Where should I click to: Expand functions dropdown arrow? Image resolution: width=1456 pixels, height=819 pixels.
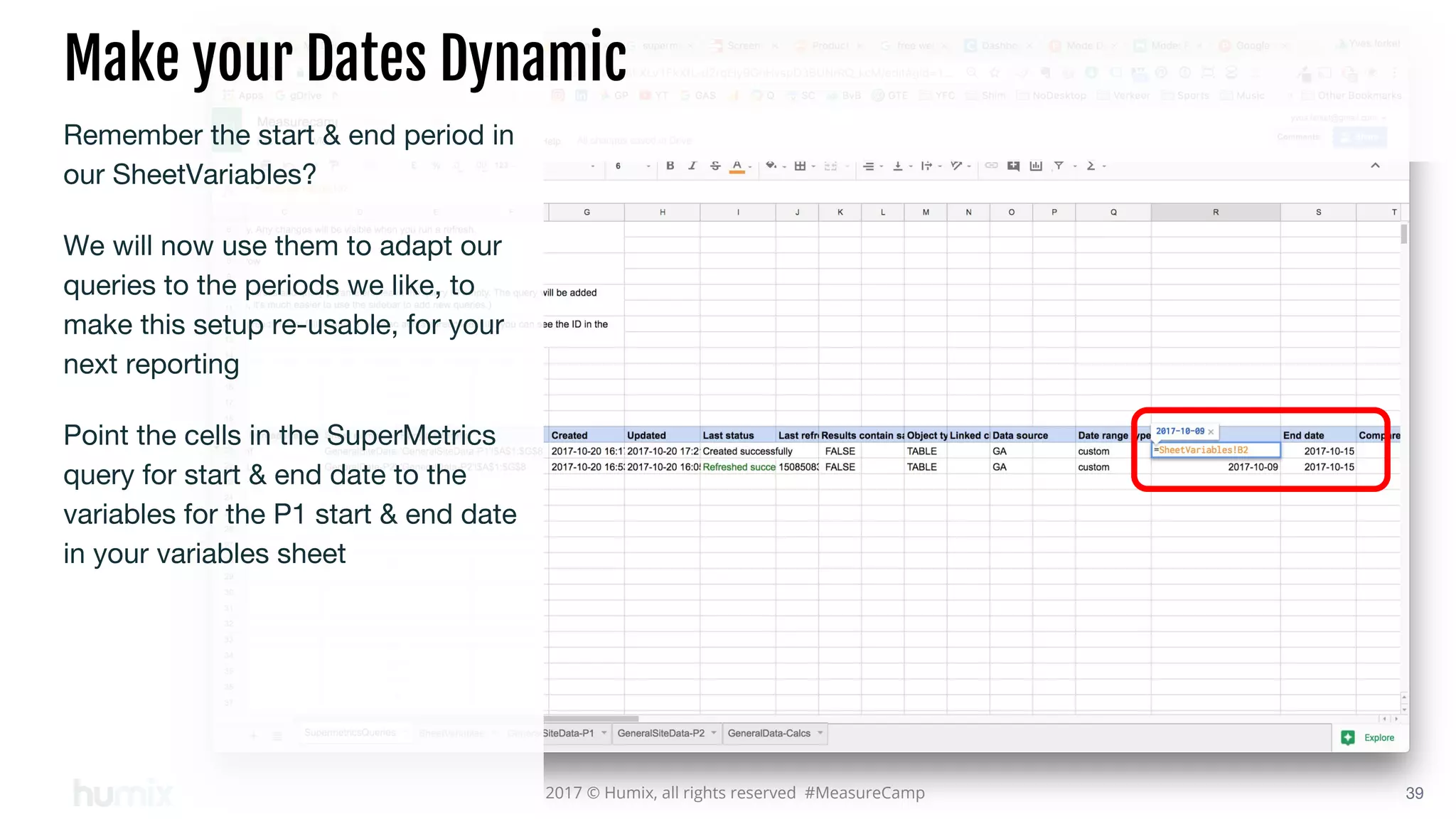[x=1104, y=167]
